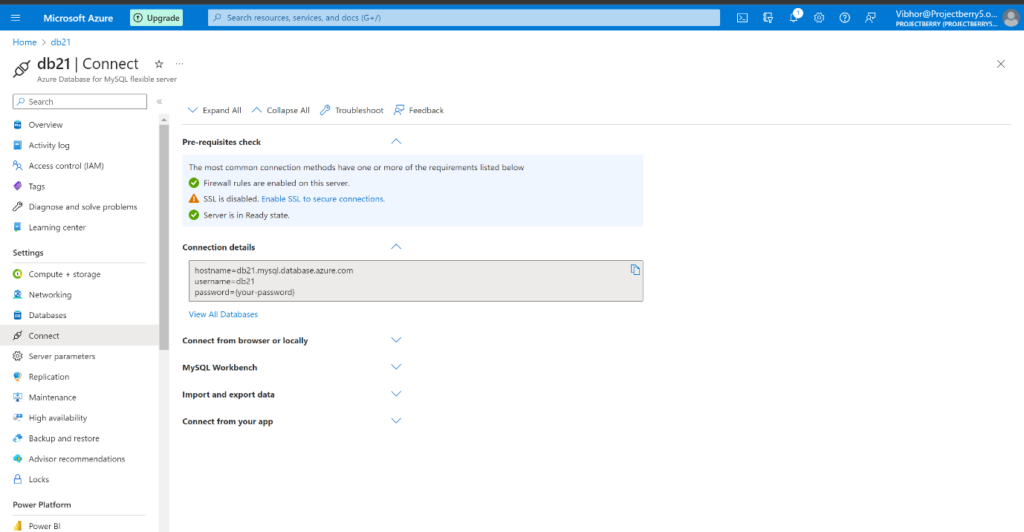Click 'Firewall rules are enabled on this server'
This screenshot has width=1024, height=532.
coord(276,183)
